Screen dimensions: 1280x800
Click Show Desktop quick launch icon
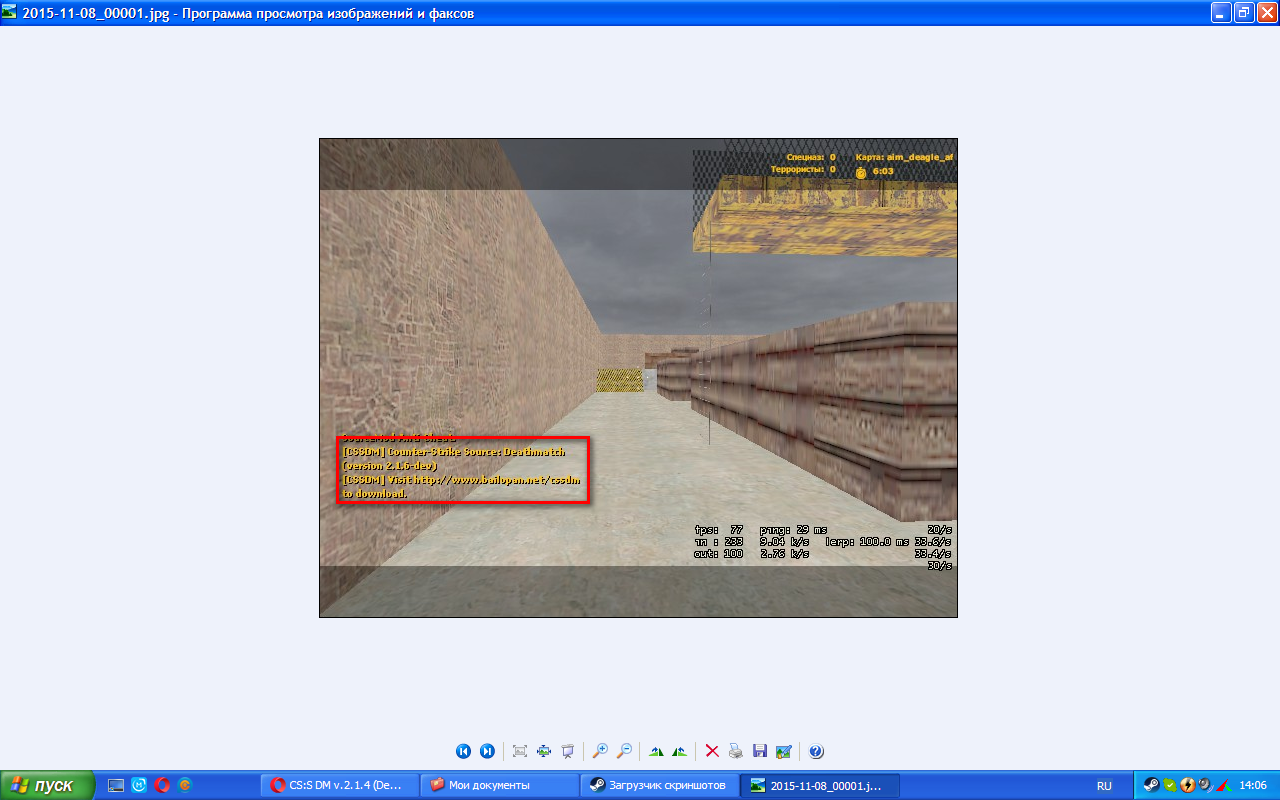point(116,785)
